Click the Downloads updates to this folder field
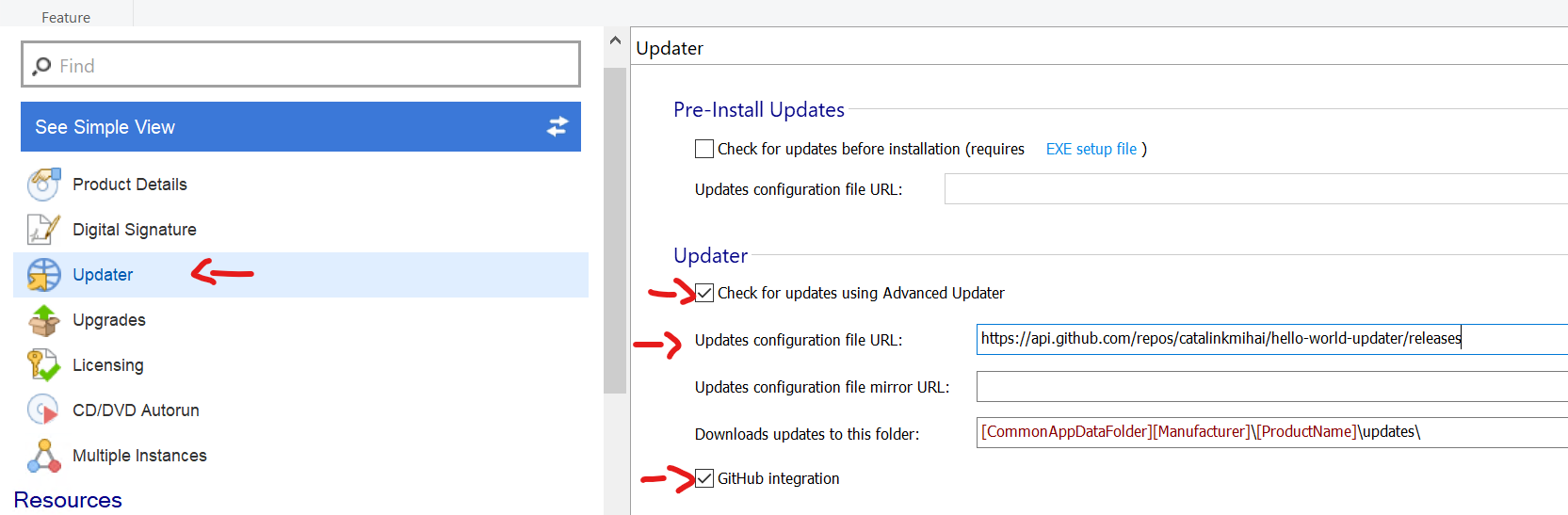This screenshot has width=1568, height=515. coord(1272,432)
